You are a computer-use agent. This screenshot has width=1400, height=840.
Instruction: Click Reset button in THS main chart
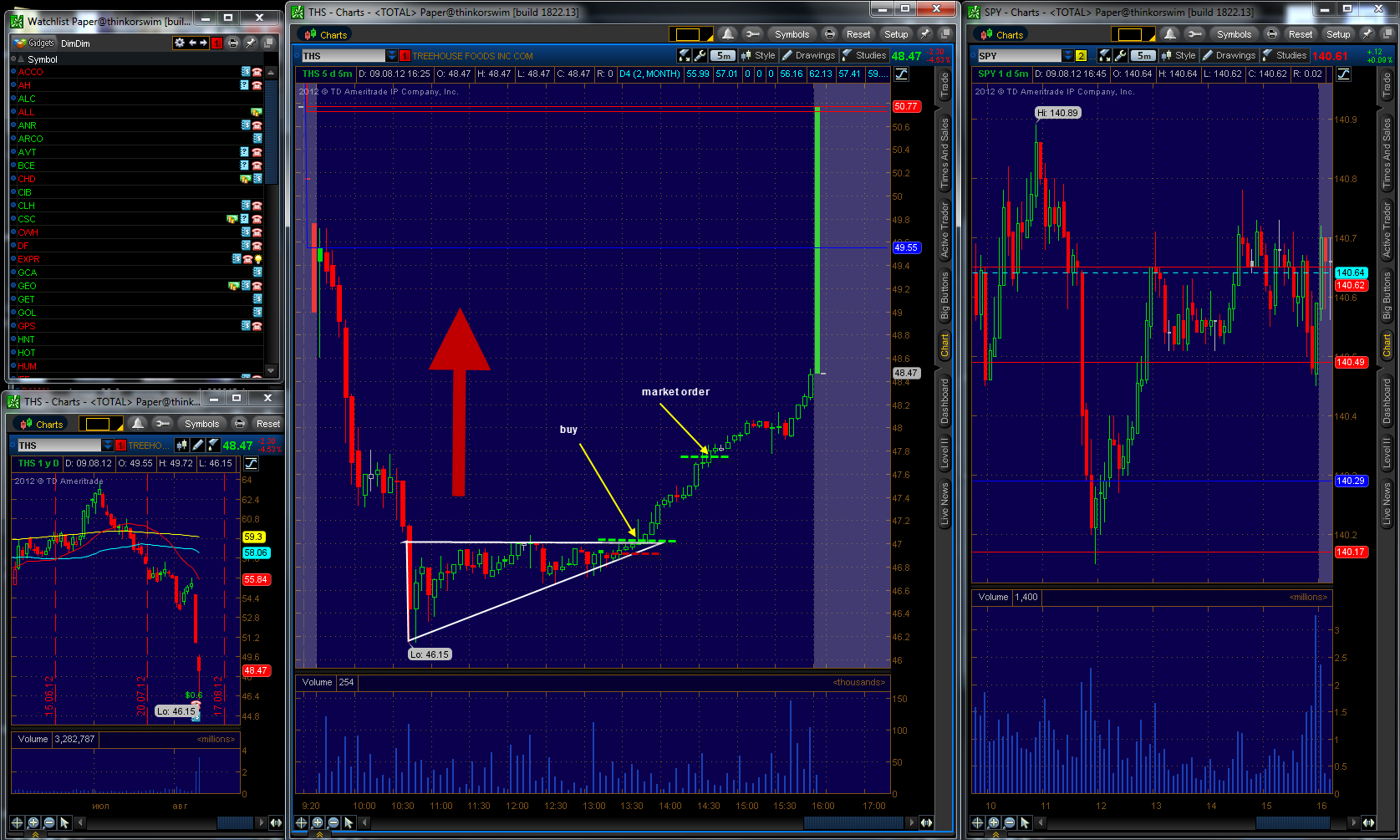coord(858,34)
